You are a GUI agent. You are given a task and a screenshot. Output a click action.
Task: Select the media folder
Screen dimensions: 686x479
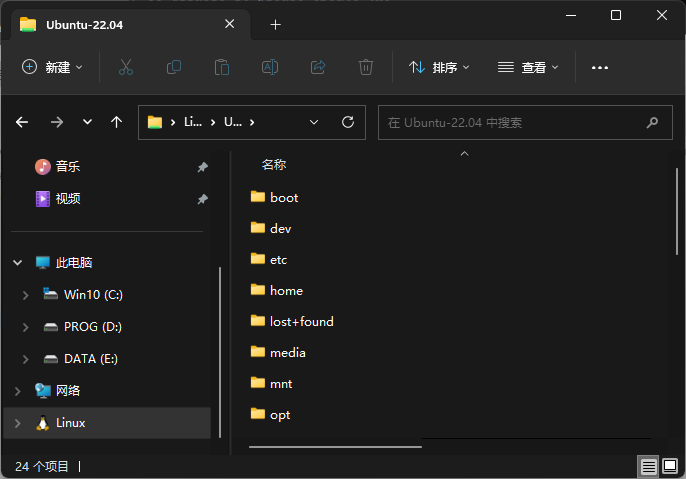(x=287, y=353)
